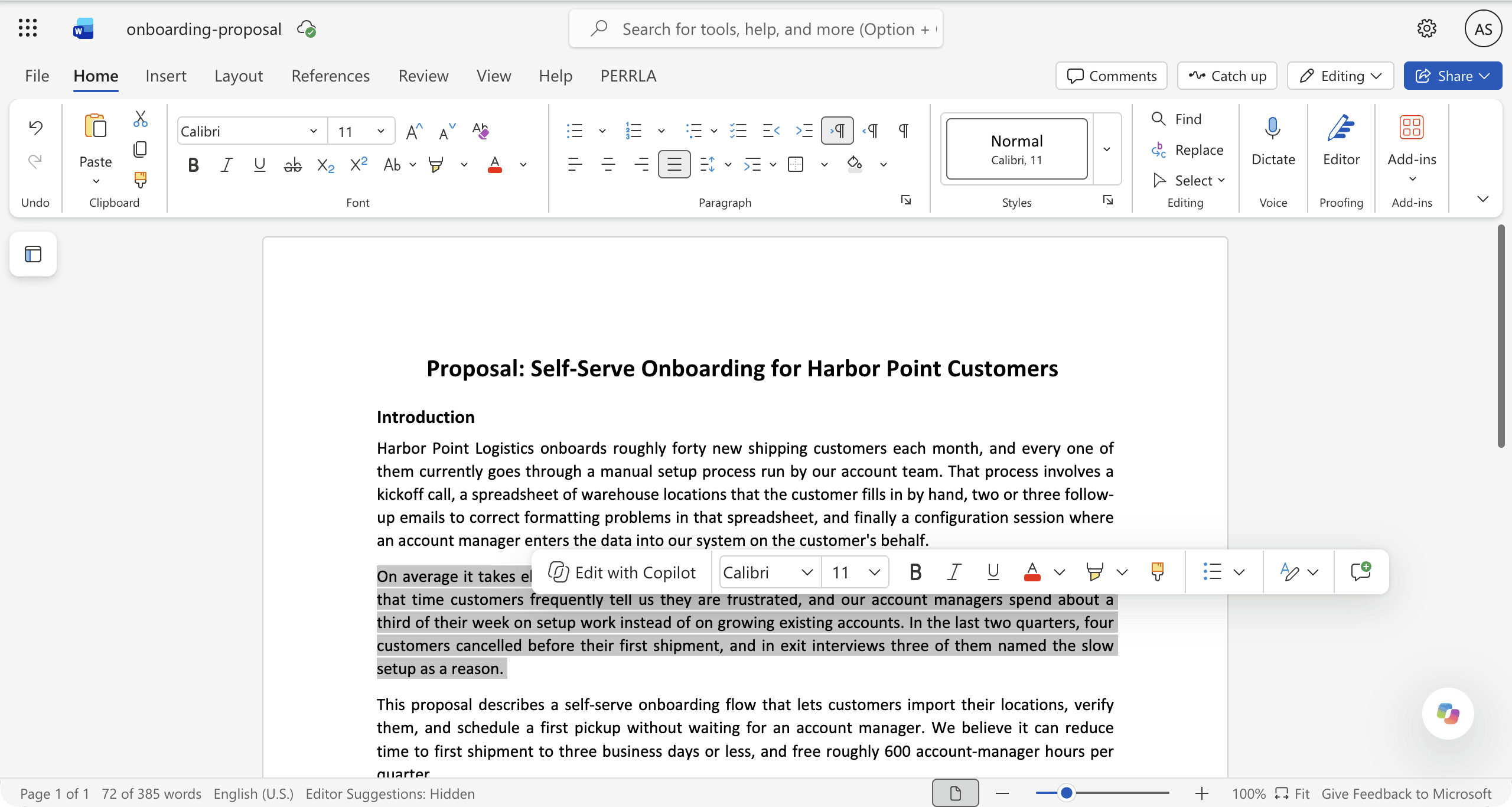Clear formatting with the eraser A icon

tap(481, 131)
